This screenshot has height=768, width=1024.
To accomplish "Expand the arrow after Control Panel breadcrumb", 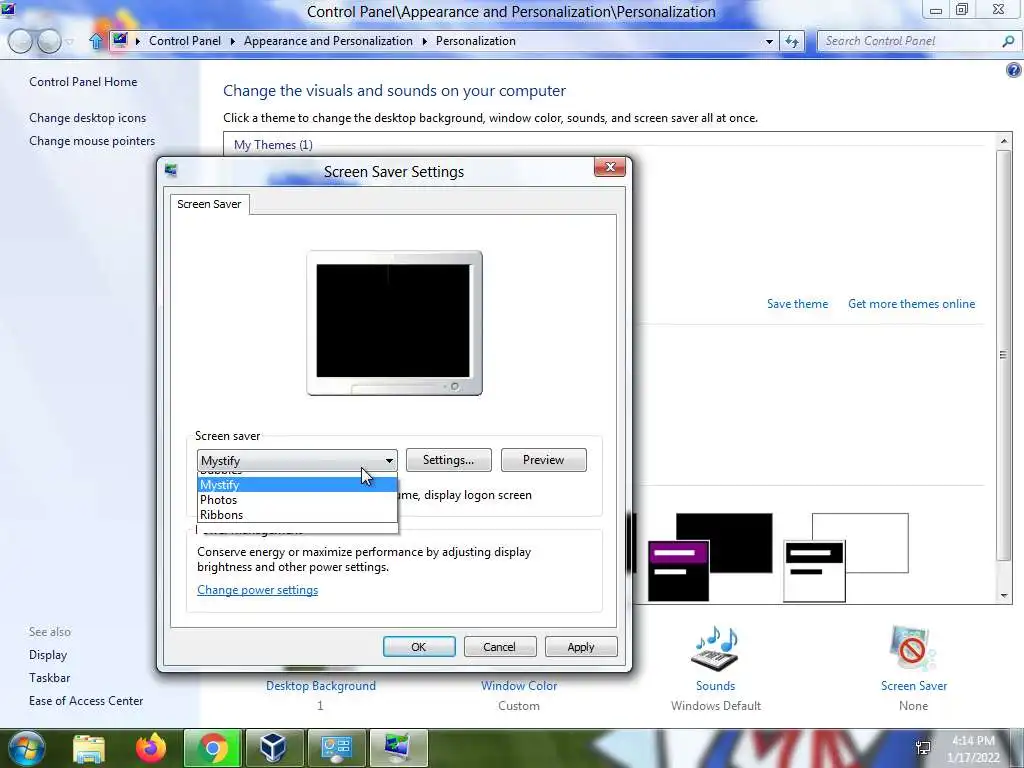I will click(x=232, y=41).
